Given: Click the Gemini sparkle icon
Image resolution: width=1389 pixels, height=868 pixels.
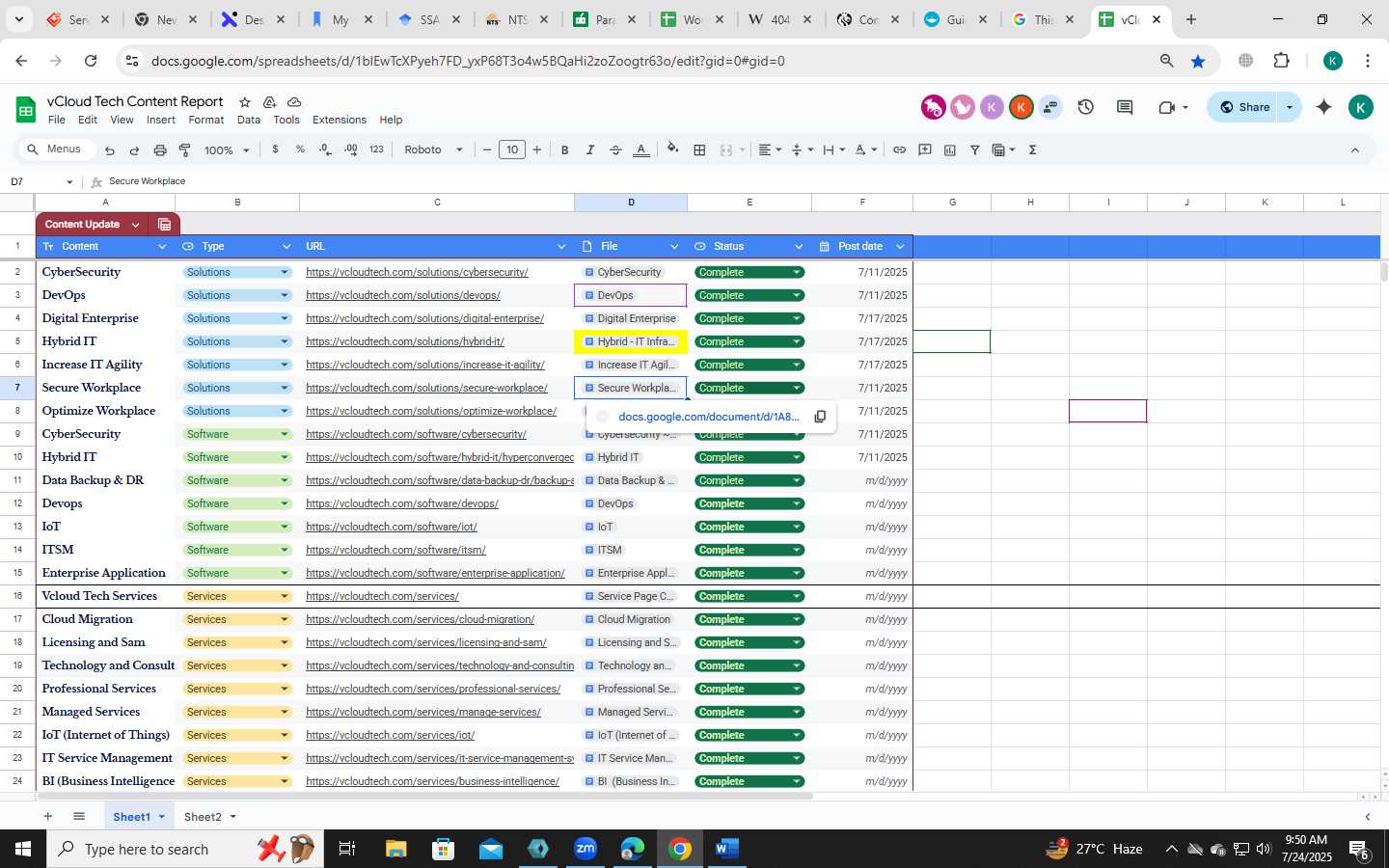Looking at the screenshot, I should point(1324,107).
